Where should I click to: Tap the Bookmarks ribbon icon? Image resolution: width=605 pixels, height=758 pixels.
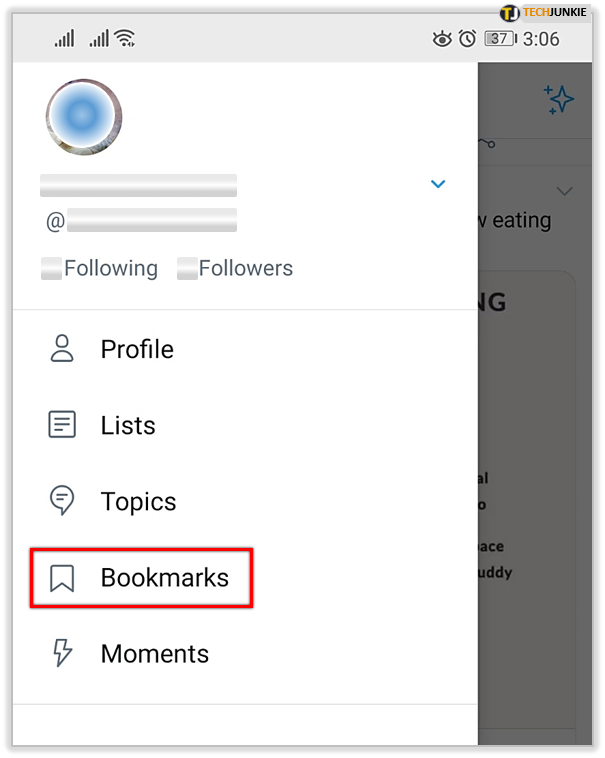point(62,578)
